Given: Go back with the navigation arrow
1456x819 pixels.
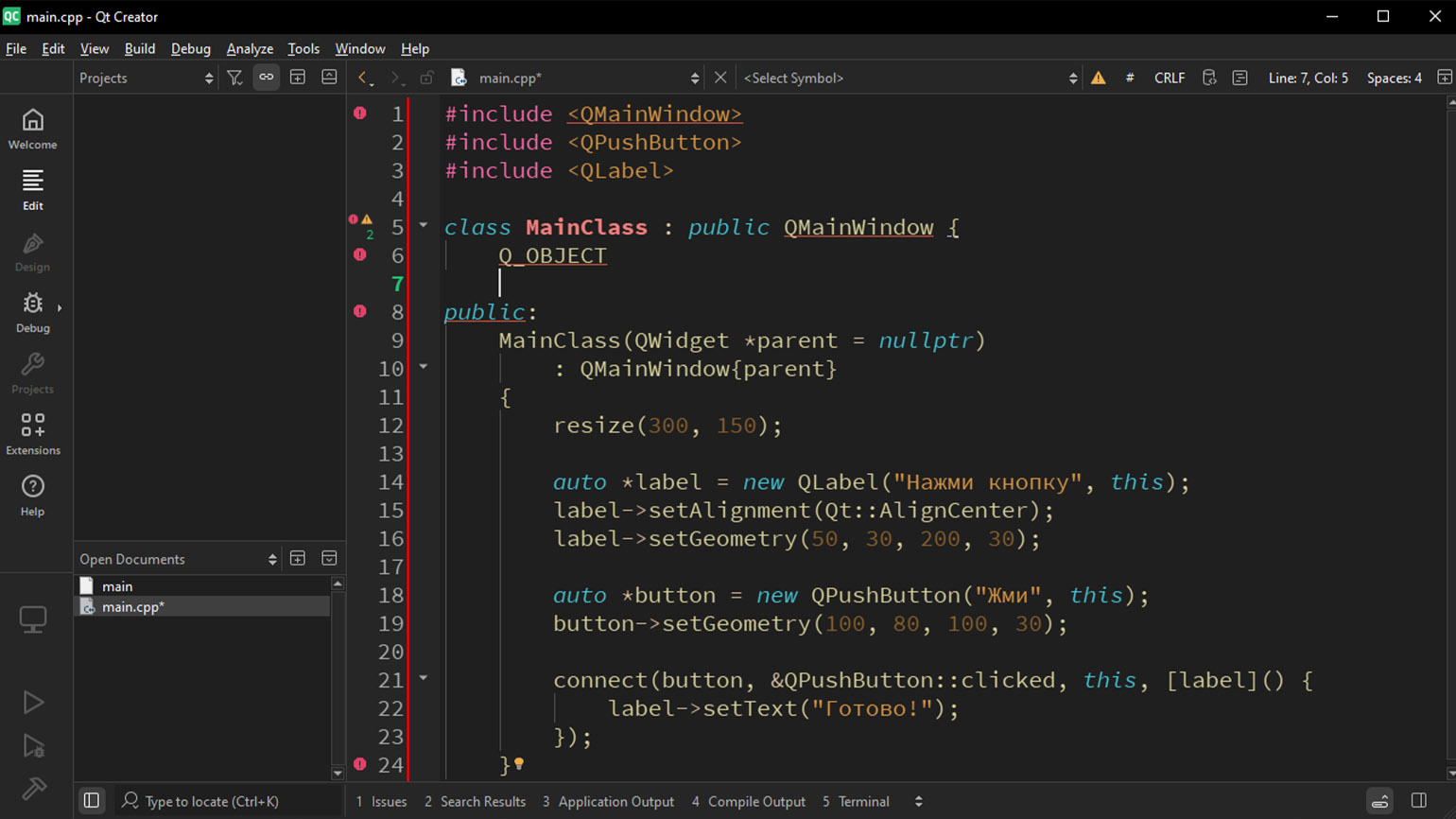Looking at the screenshot, I should (x=364, y=78).
